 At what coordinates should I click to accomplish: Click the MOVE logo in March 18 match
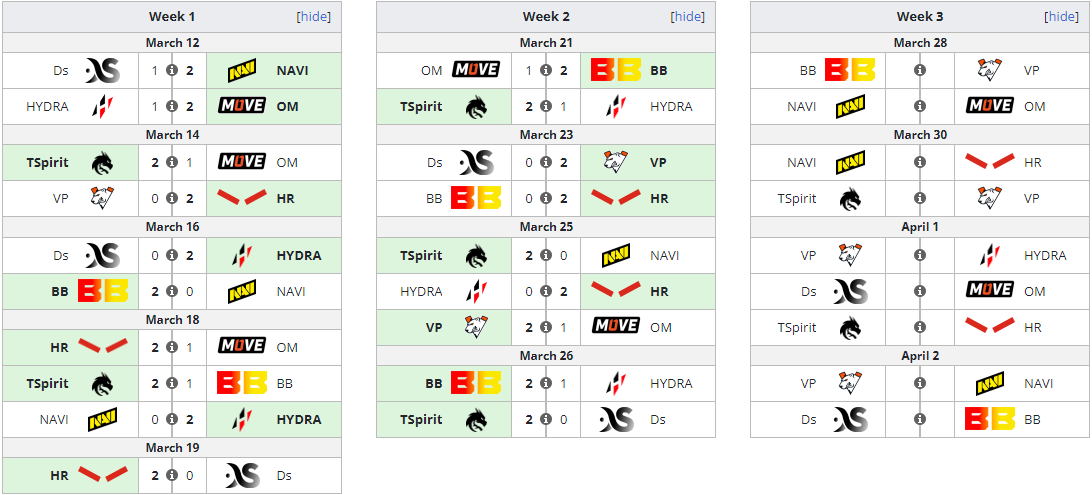pyautogui.click(x=242, y=346)
